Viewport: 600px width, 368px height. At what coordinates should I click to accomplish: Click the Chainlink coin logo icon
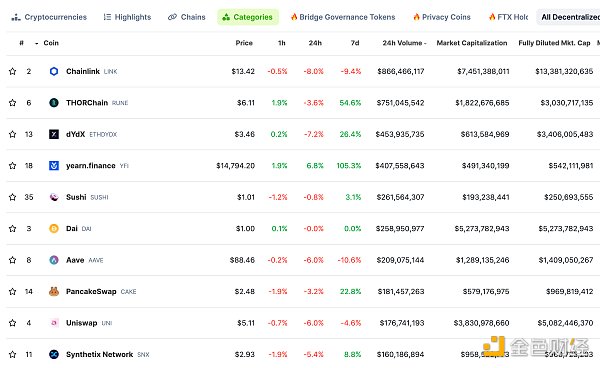tap(54, 71)
